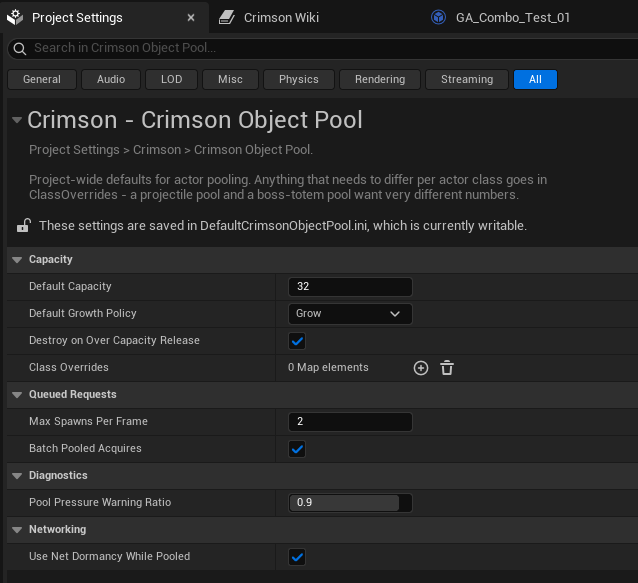
Task: Filter by Streaming category
Action: 467,79
